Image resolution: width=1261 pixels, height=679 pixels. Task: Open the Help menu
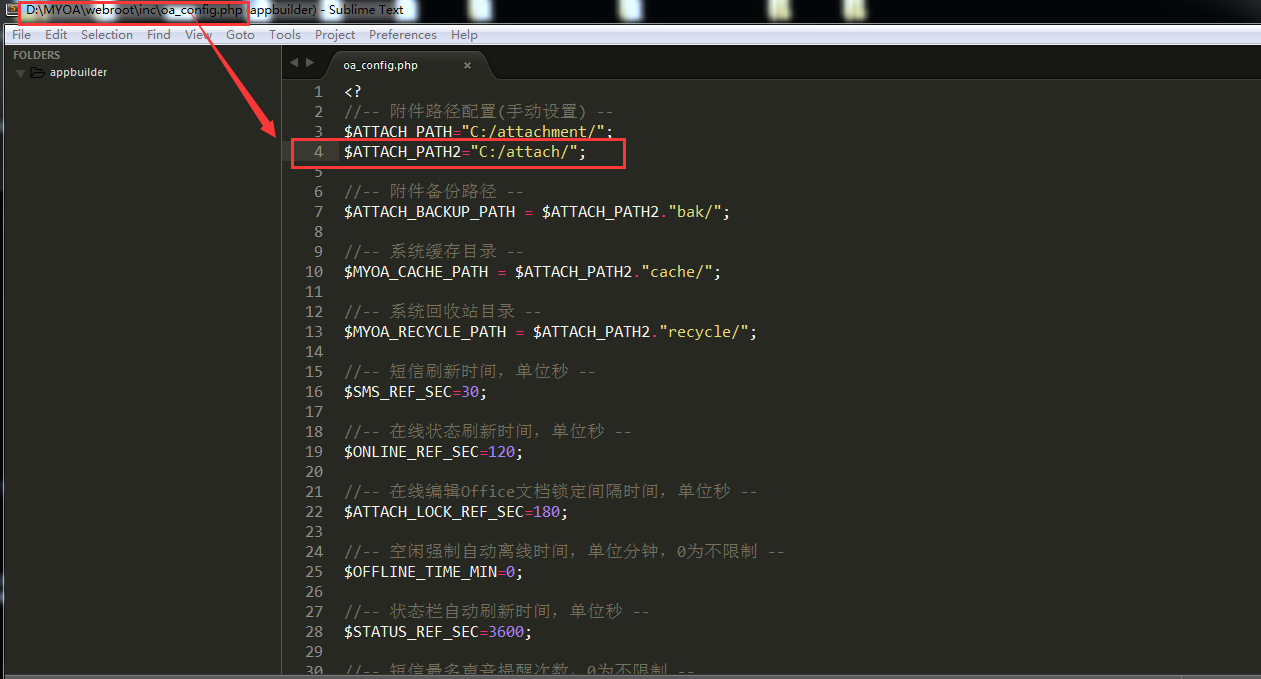464,35
